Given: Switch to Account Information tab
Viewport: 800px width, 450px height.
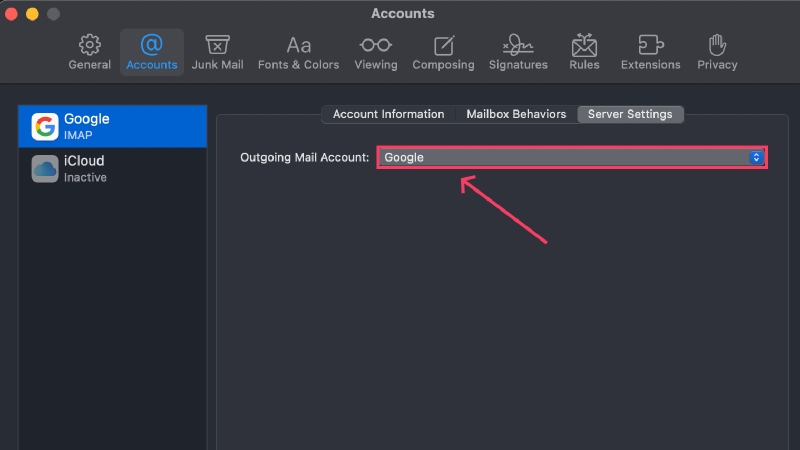Looking at the screenshot, I should pos(388,114).
